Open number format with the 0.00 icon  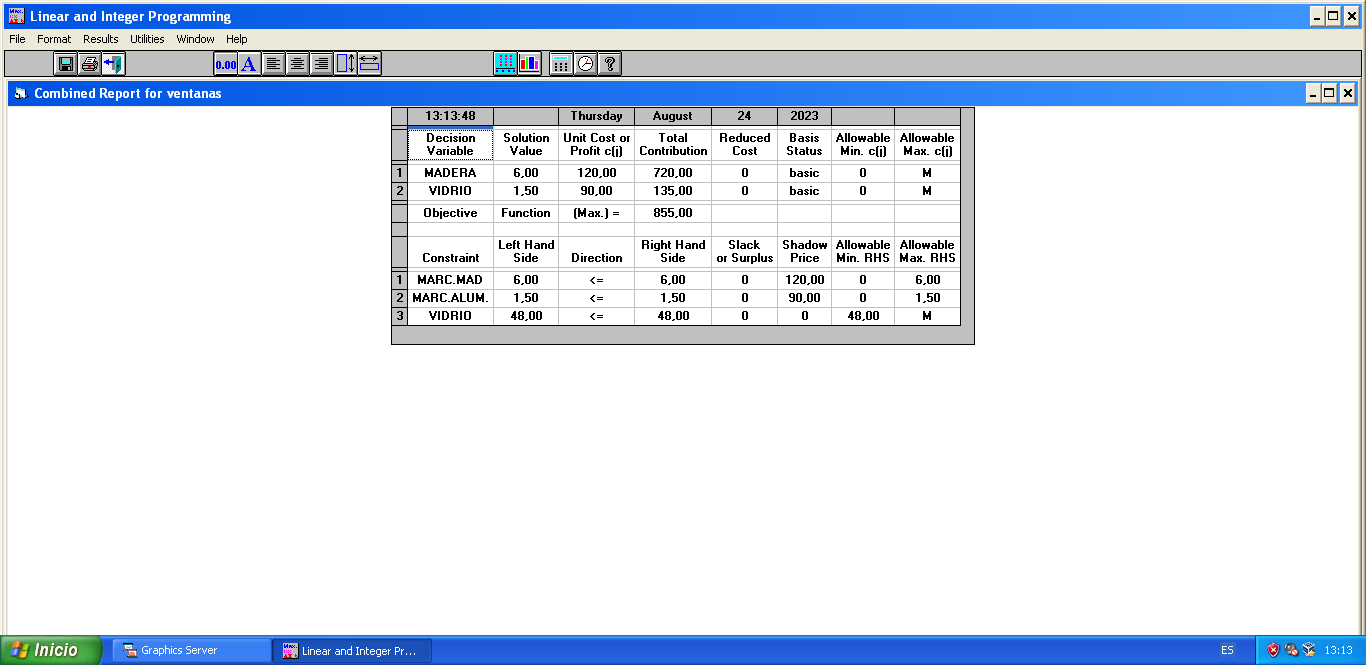[225, 64]
